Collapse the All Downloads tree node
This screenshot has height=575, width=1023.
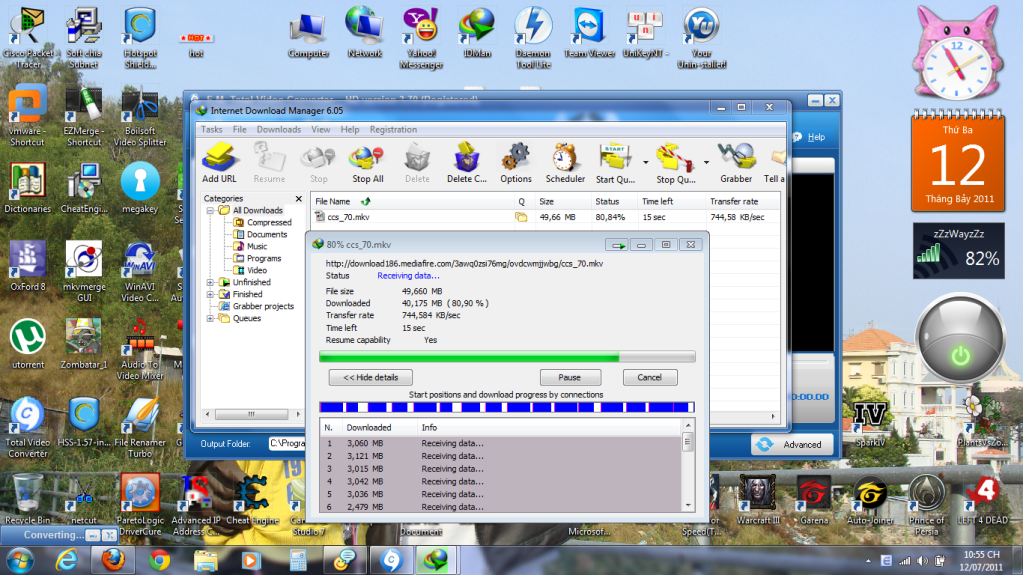(x=210, y=211)
